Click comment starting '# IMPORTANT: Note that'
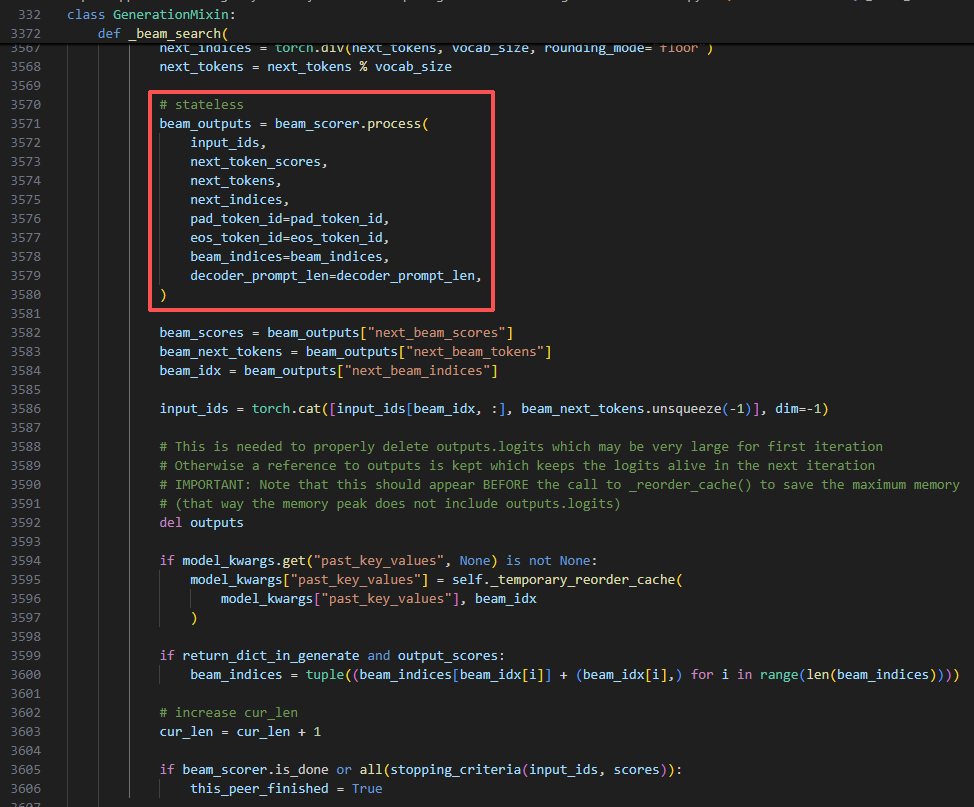The image size is (974, 807). [x=559, y=485]
